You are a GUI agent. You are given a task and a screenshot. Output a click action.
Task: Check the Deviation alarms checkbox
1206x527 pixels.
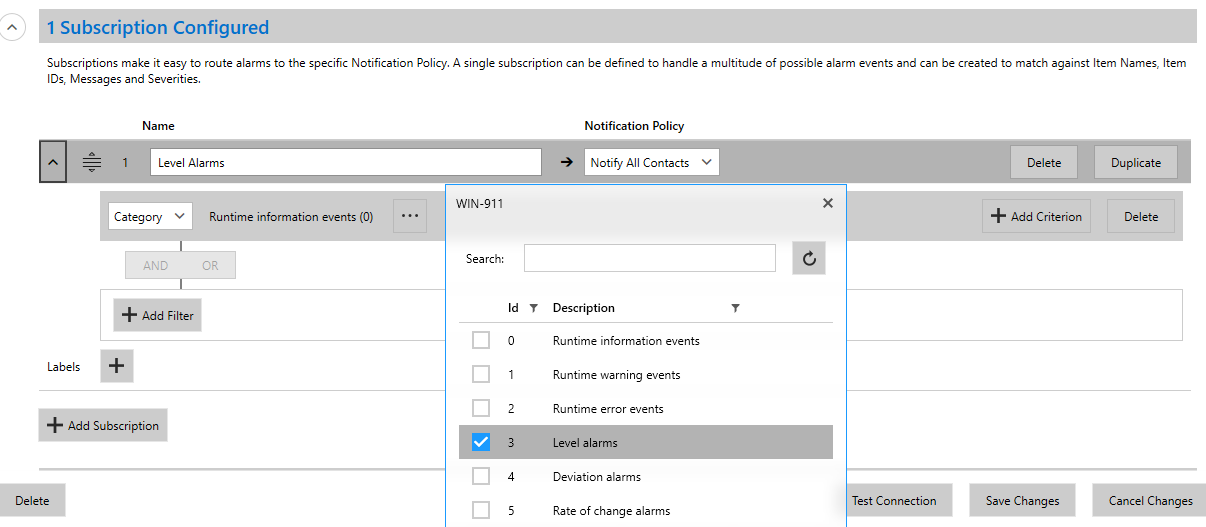[x=481, y=476]
